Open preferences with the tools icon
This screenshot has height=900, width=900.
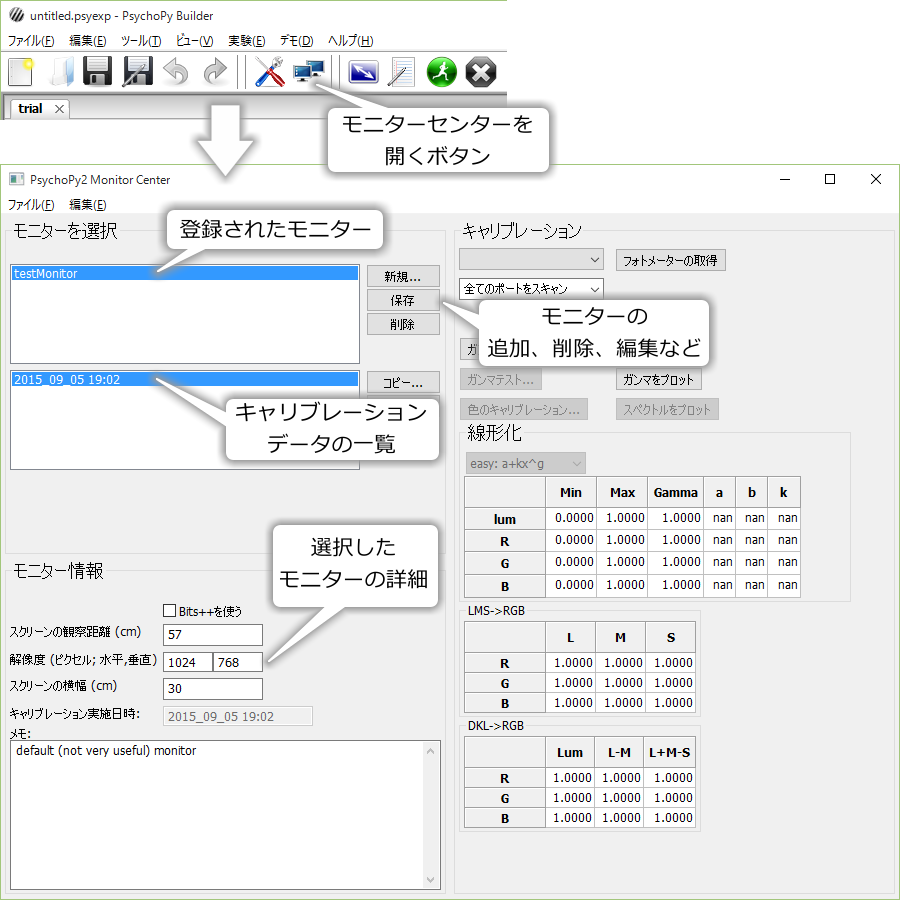click(269, 72)
